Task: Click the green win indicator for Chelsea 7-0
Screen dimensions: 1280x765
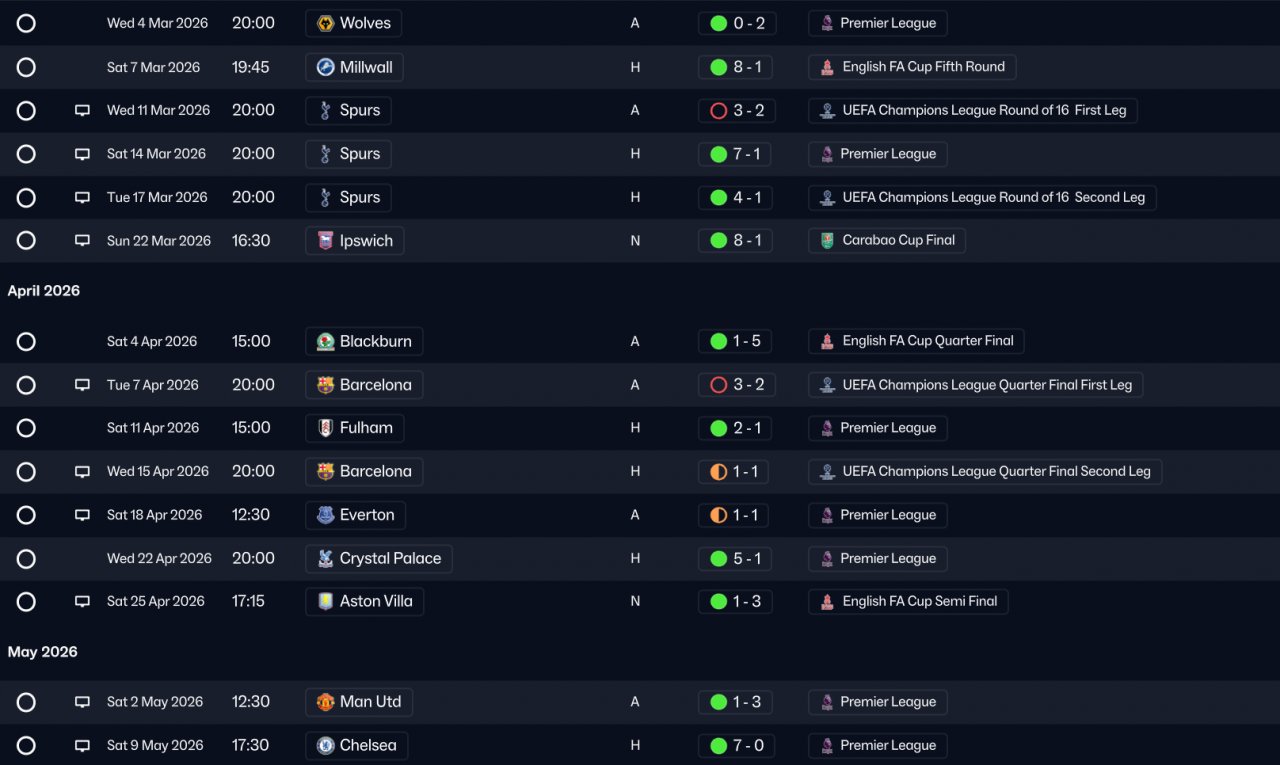Action: (x=718, y=745)
